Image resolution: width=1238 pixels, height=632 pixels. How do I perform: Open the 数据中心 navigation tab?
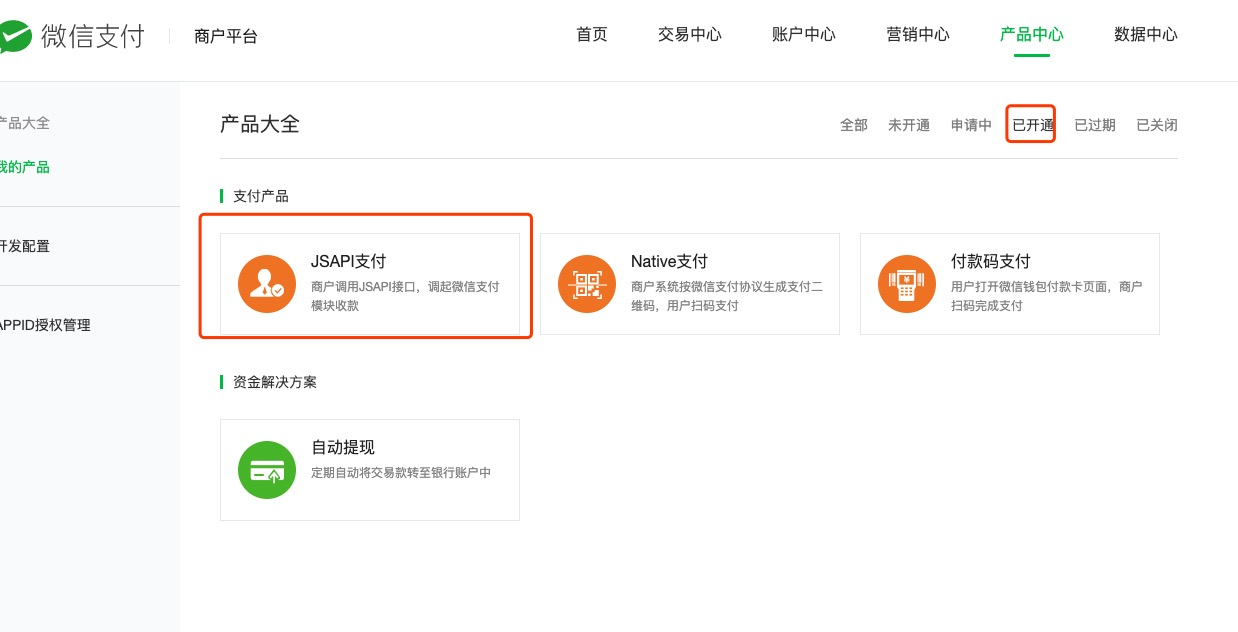click(x=1146, y=34)
